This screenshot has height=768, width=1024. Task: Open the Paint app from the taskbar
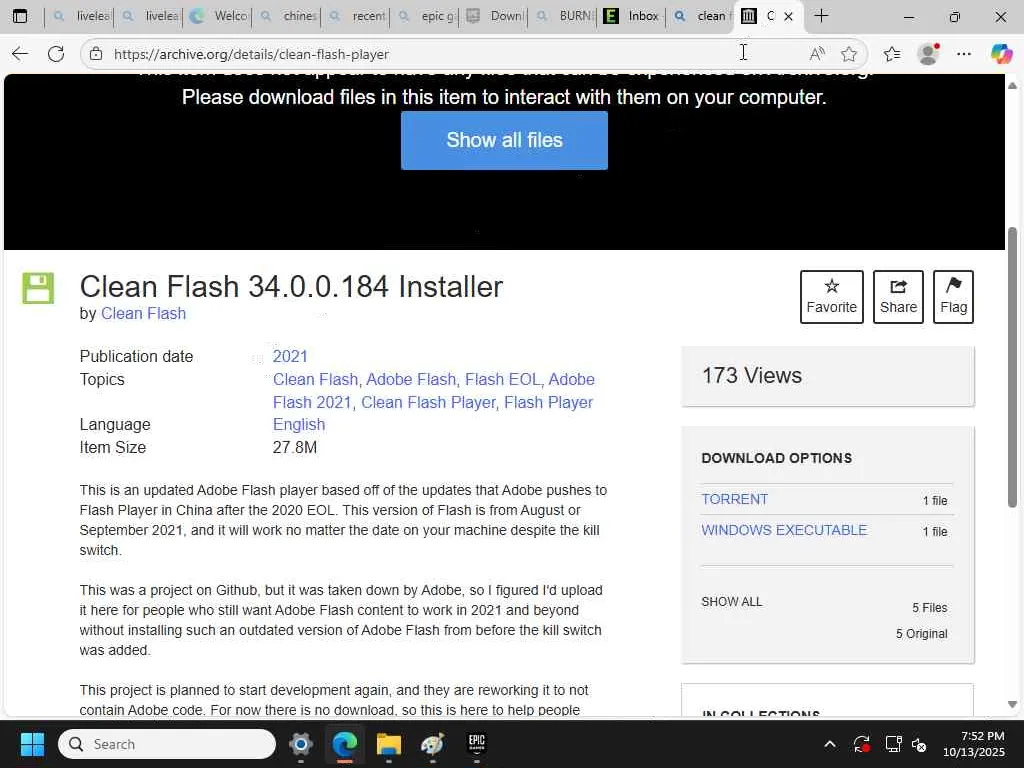432,744
